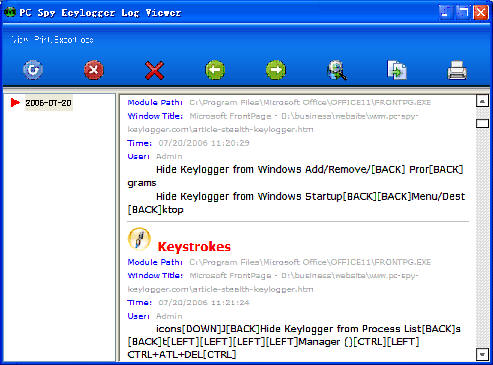Click the vertical scrollbar thumb
The image size is (493, 365).
[x=482, y=123]
